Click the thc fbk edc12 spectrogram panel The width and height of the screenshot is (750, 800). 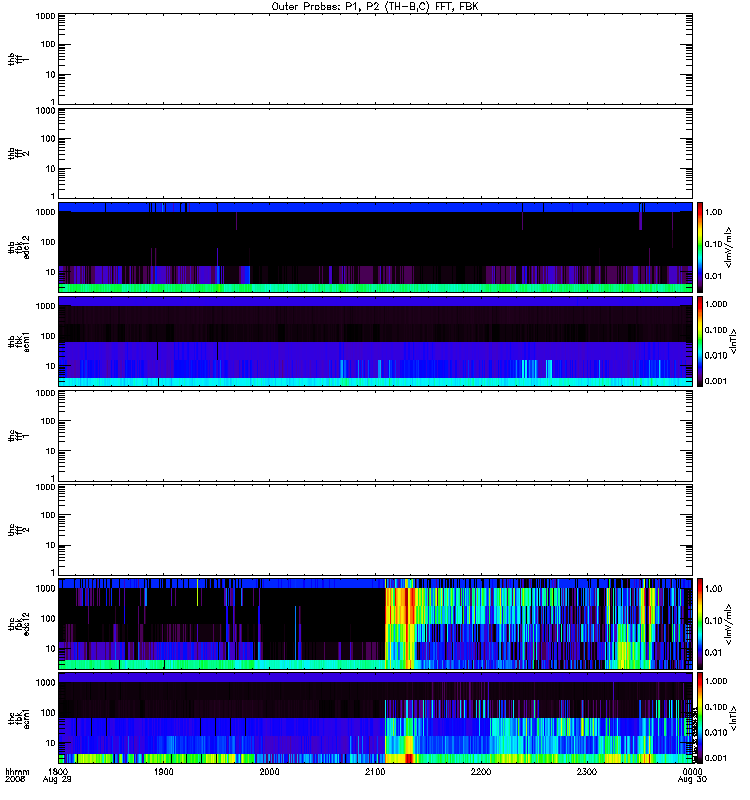(x=375, y=624)
